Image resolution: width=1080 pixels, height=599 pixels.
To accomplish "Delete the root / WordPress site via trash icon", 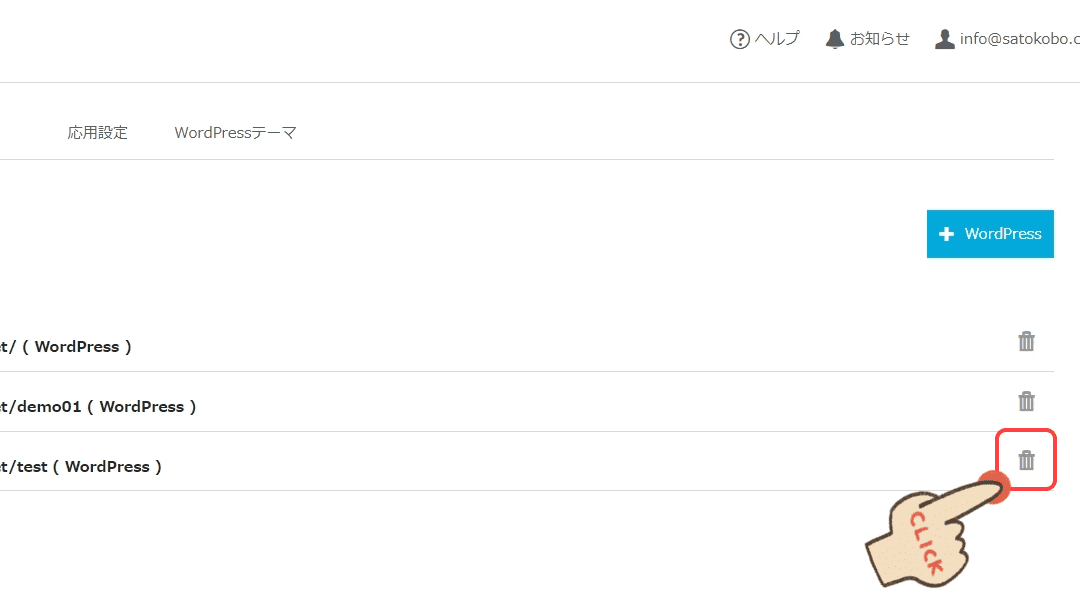I will point(1026,341).
